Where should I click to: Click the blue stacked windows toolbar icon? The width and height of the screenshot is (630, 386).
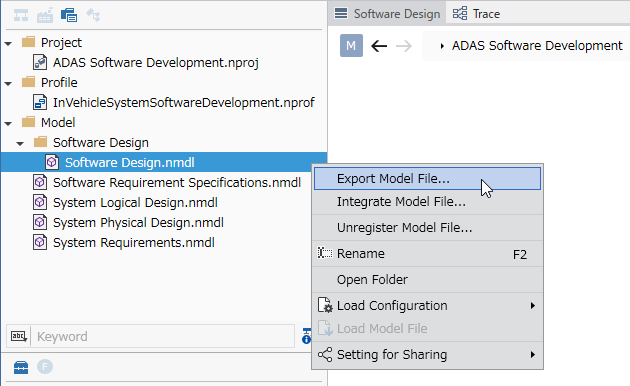[69, 15]
